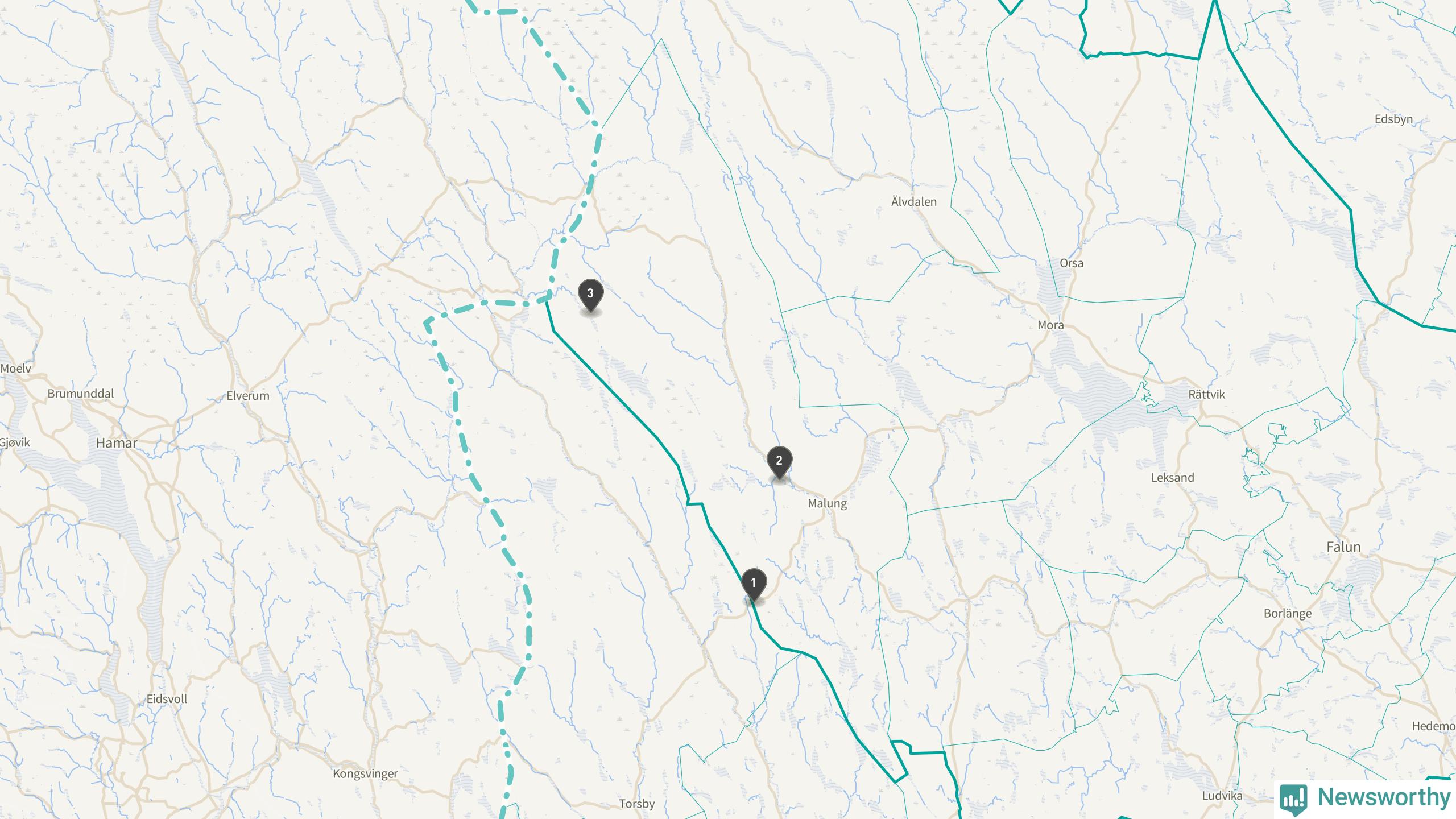
Task: Click the Hamar city label
Action: click(117, 443)
